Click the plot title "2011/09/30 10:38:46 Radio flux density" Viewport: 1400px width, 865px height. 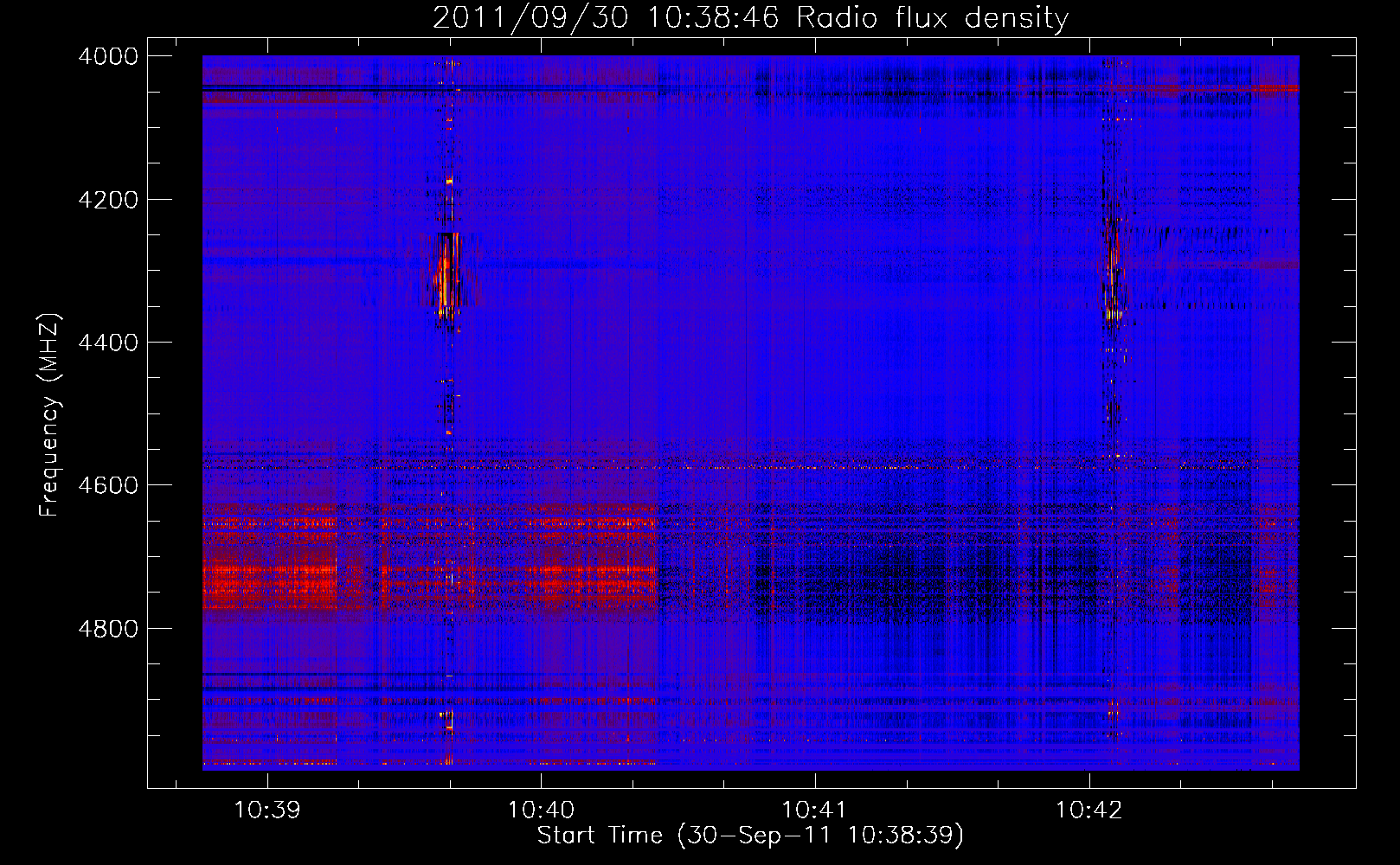pos(750,17)
